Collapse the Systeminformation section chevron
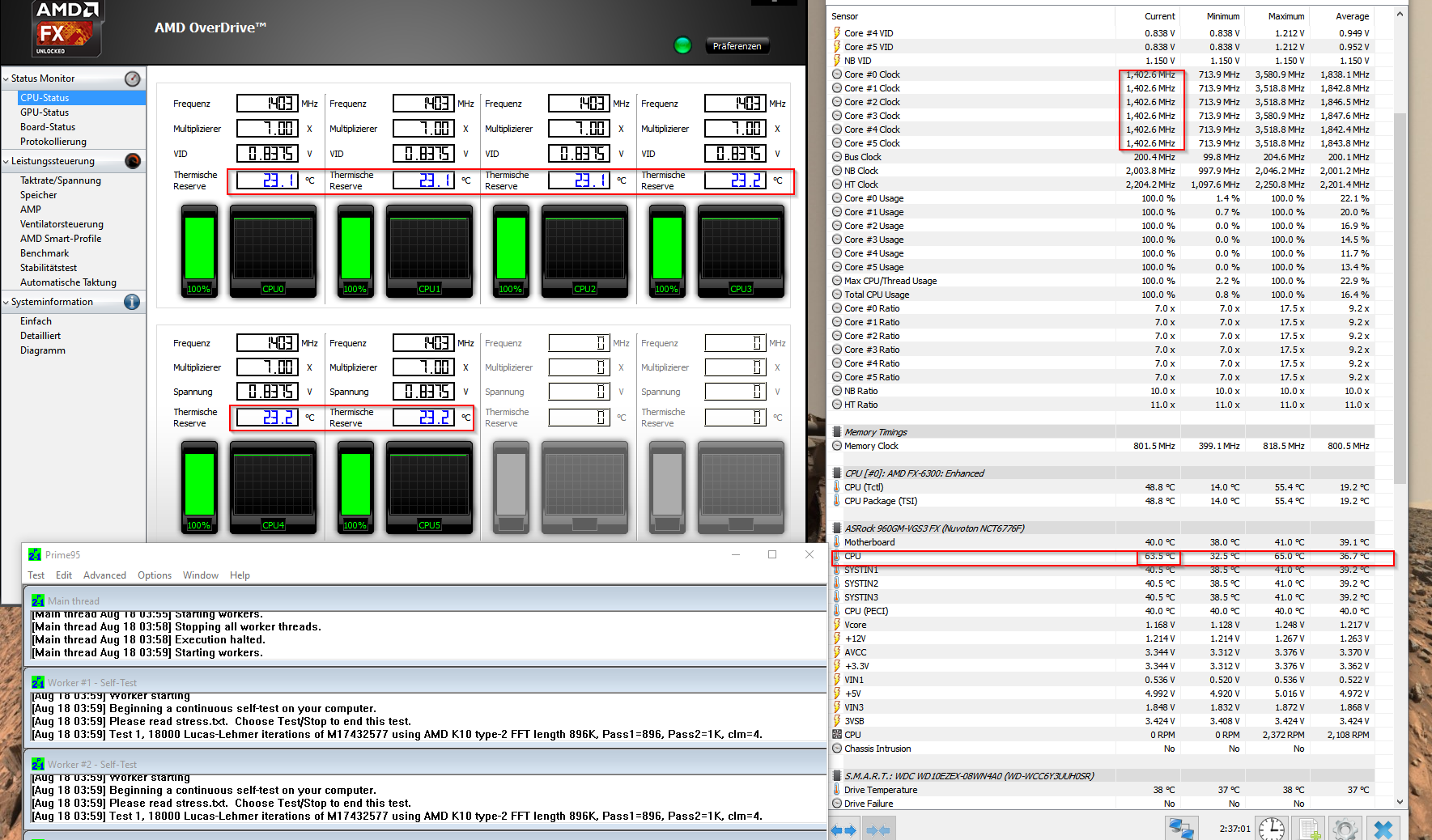Screen dimensions: 1432x840 6,302
